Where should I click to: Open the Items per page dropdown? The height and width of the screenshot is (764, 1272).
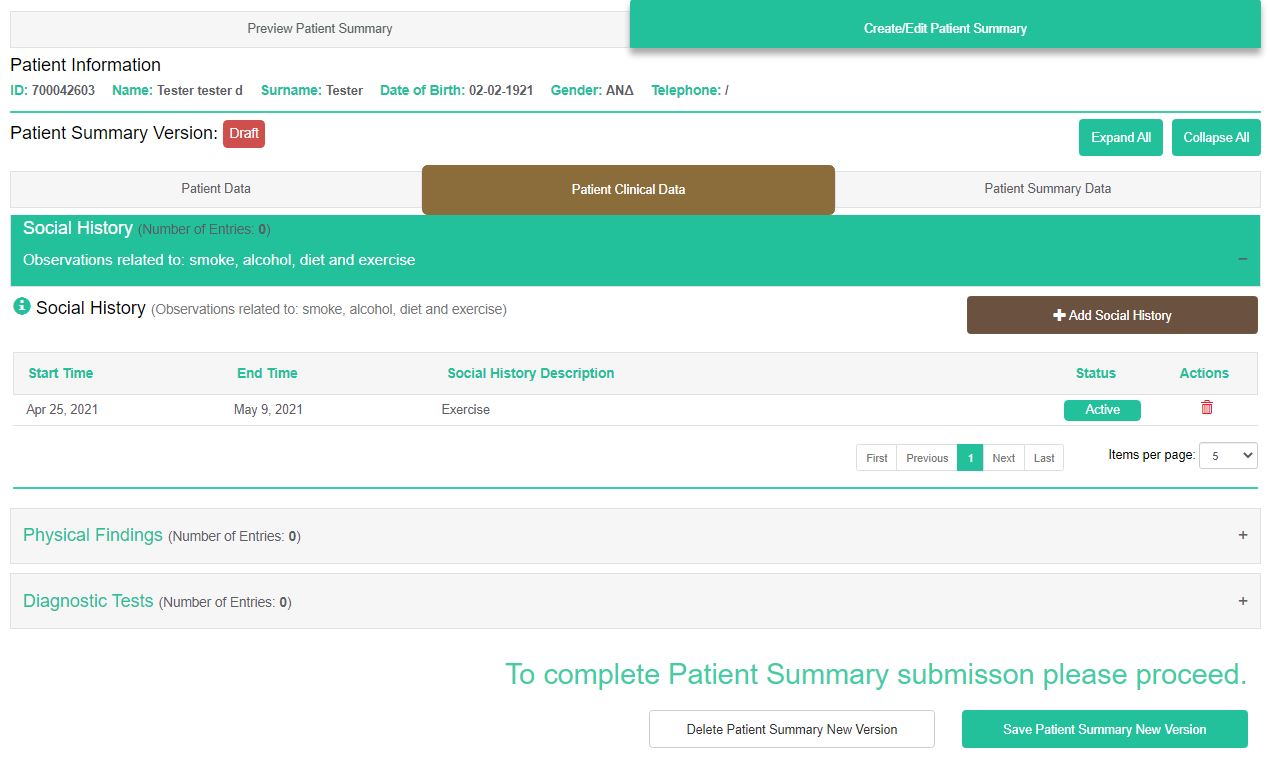coord(1227,455)
